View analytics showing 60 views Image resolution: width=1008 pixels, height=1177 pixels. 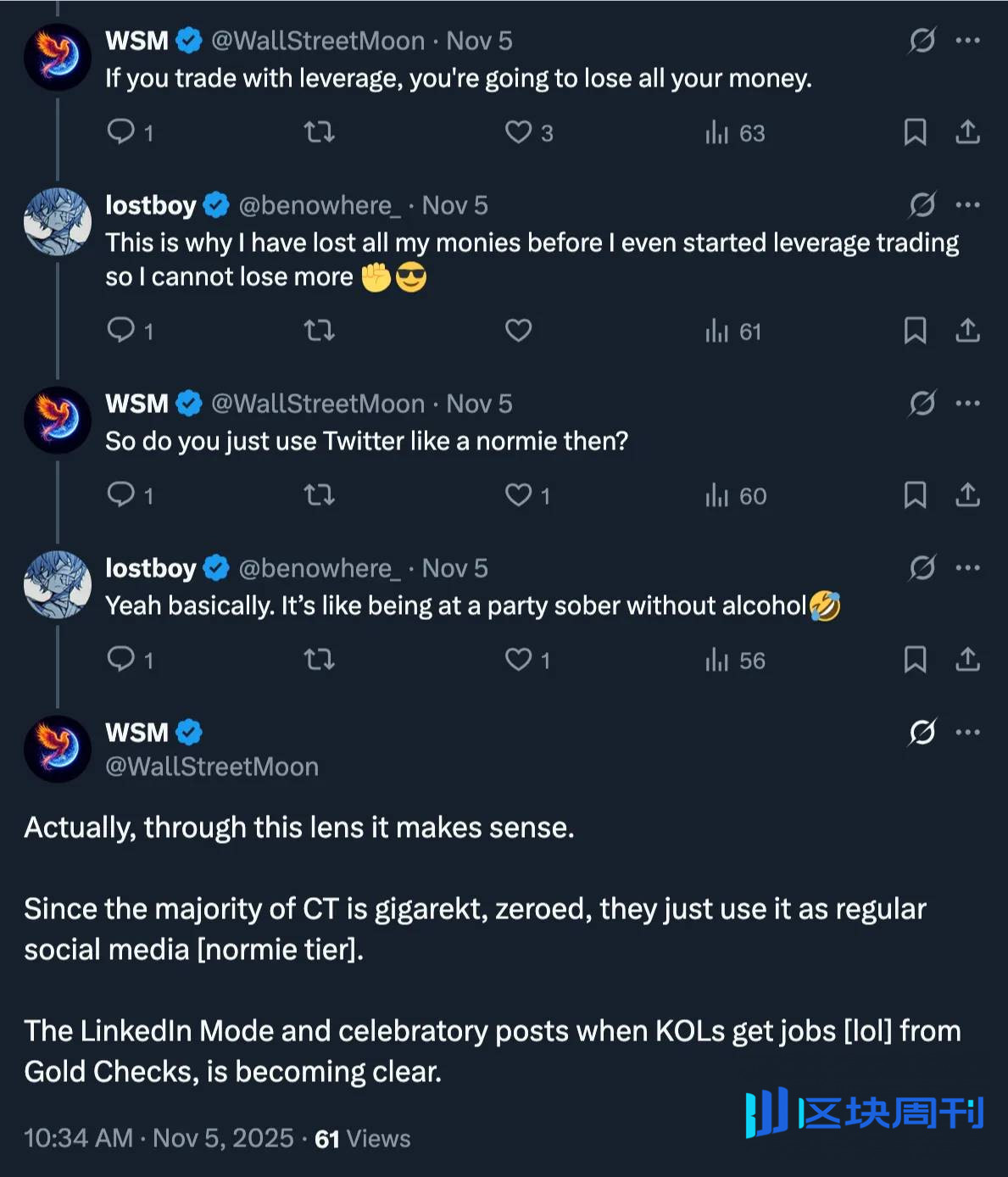click(x=735, y=495)
